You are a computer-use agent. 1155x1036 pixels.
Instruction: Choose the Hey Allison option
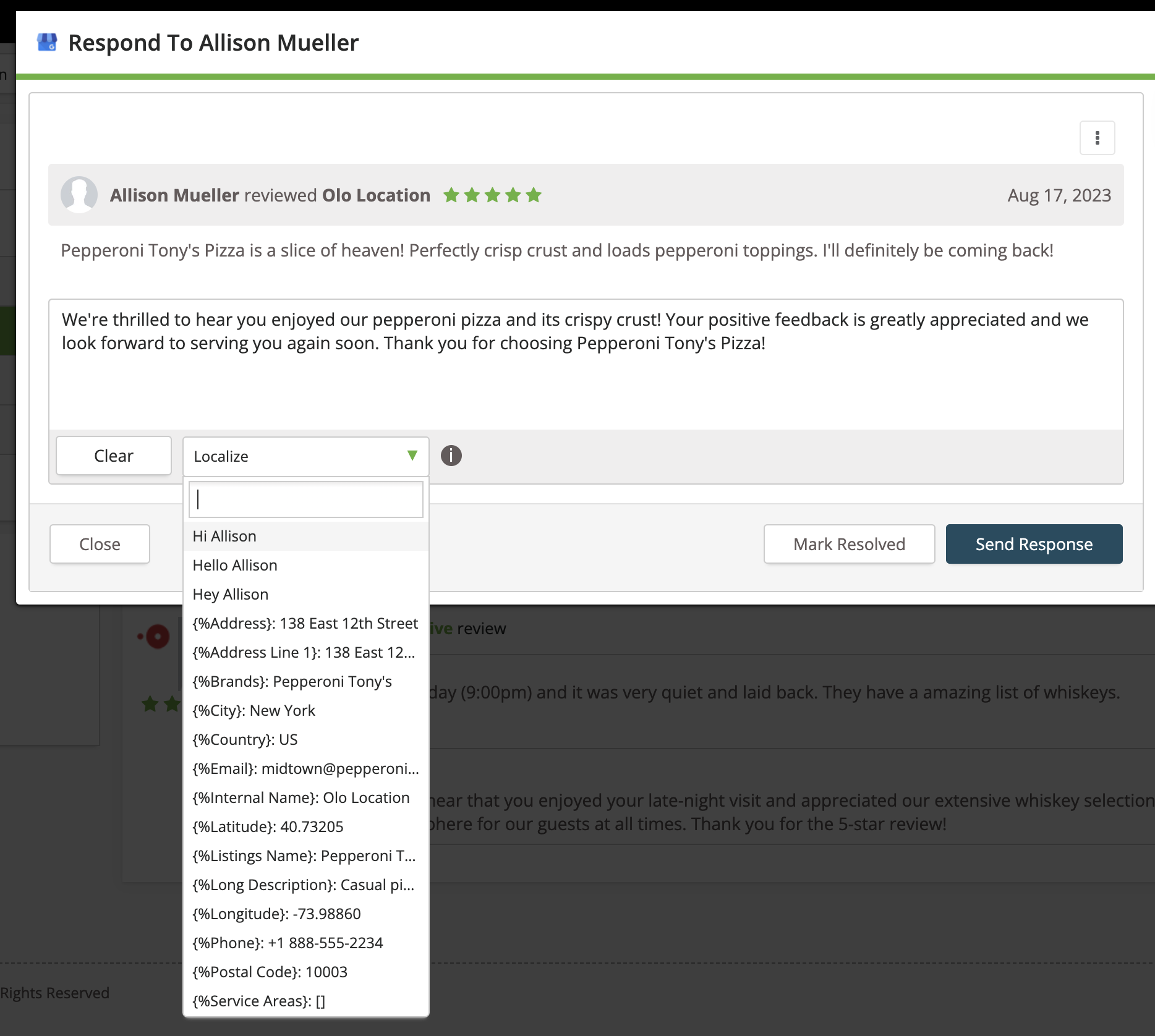[306, 594]
